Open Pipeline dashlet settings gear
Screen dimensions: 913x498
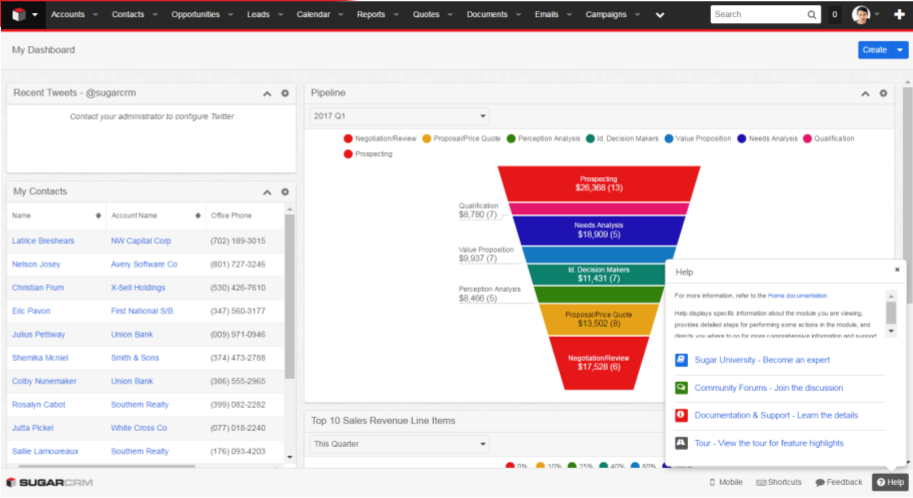tap(883, 93)
